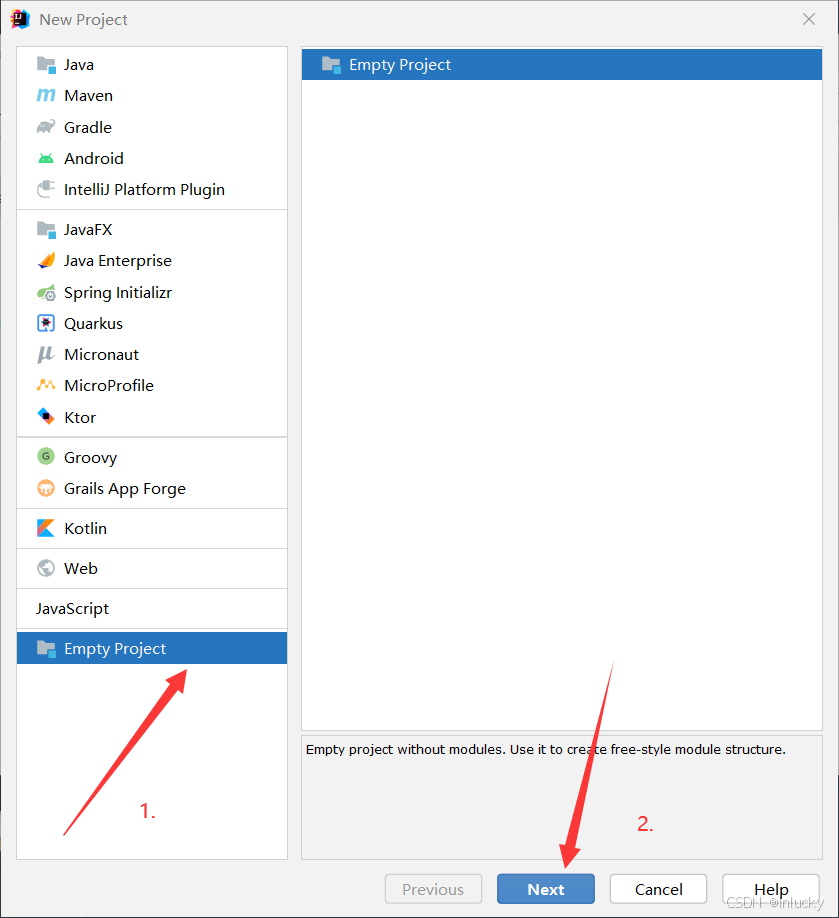Image resolution: width=839 pixels, height=918 pixels.
Task: Select JavaScript in the list
Action: 72,609
